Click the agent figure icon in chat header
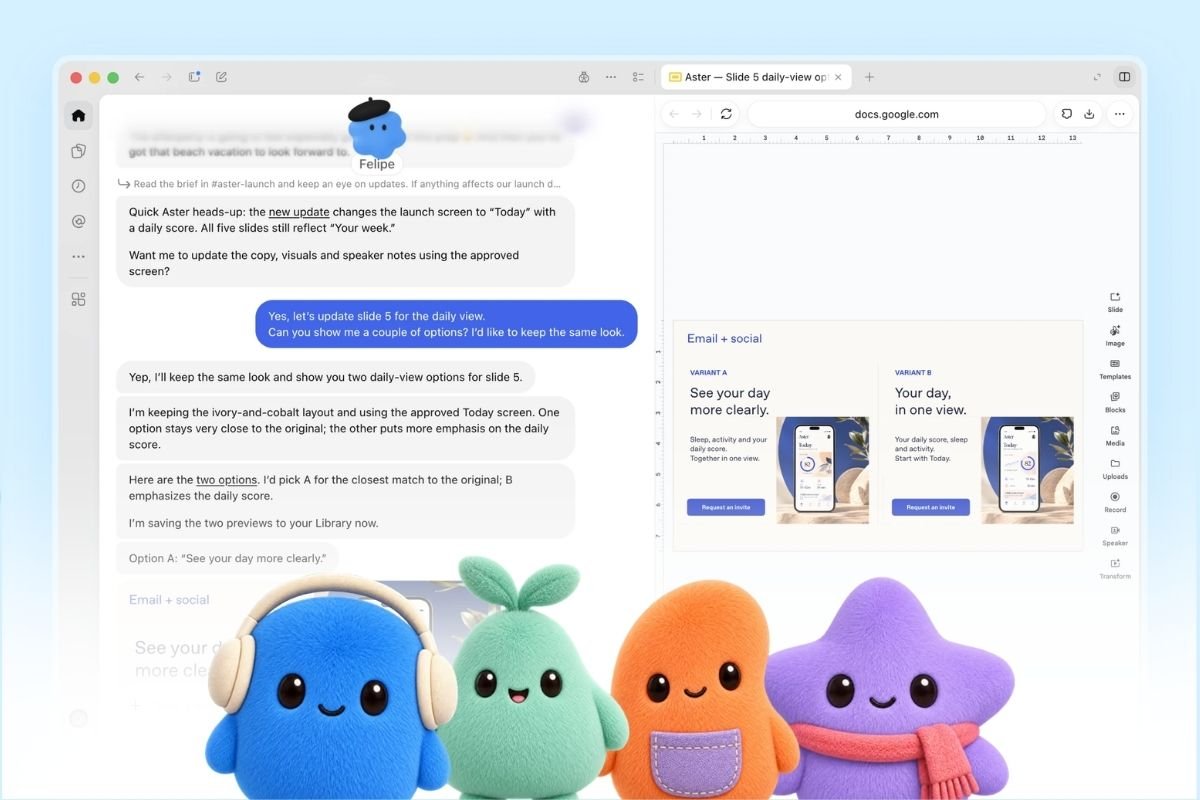 pyautogui.click(x=584, y=77)
